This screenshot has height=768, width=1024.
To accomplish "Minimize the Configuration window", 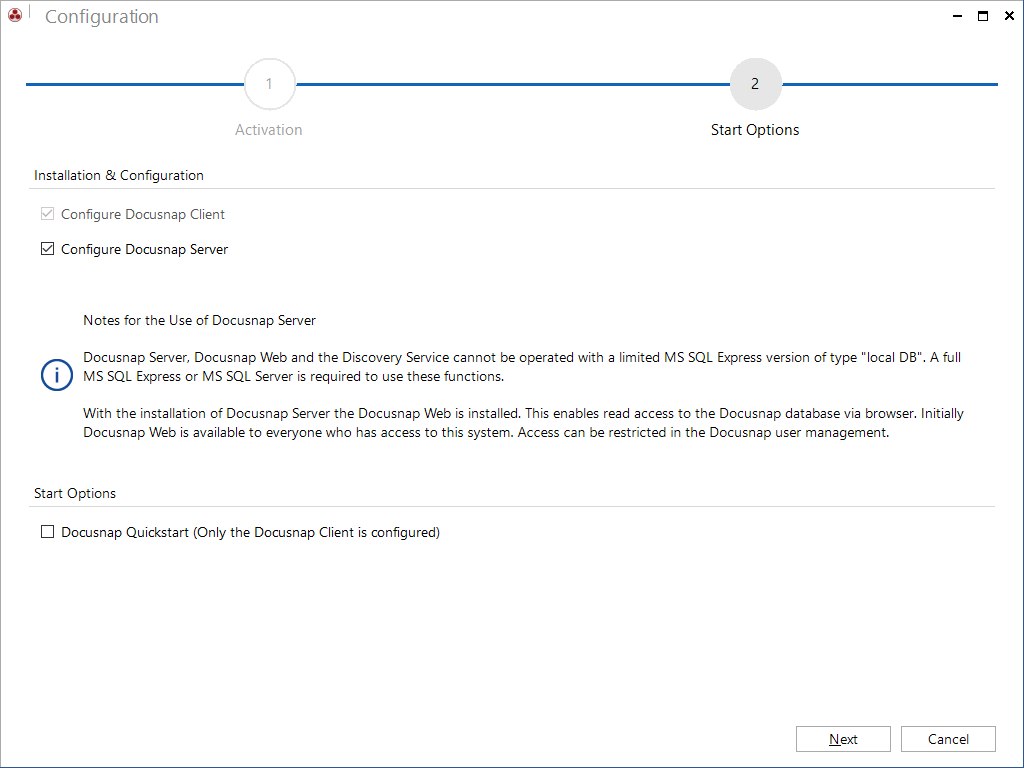I will pos(957,16).
